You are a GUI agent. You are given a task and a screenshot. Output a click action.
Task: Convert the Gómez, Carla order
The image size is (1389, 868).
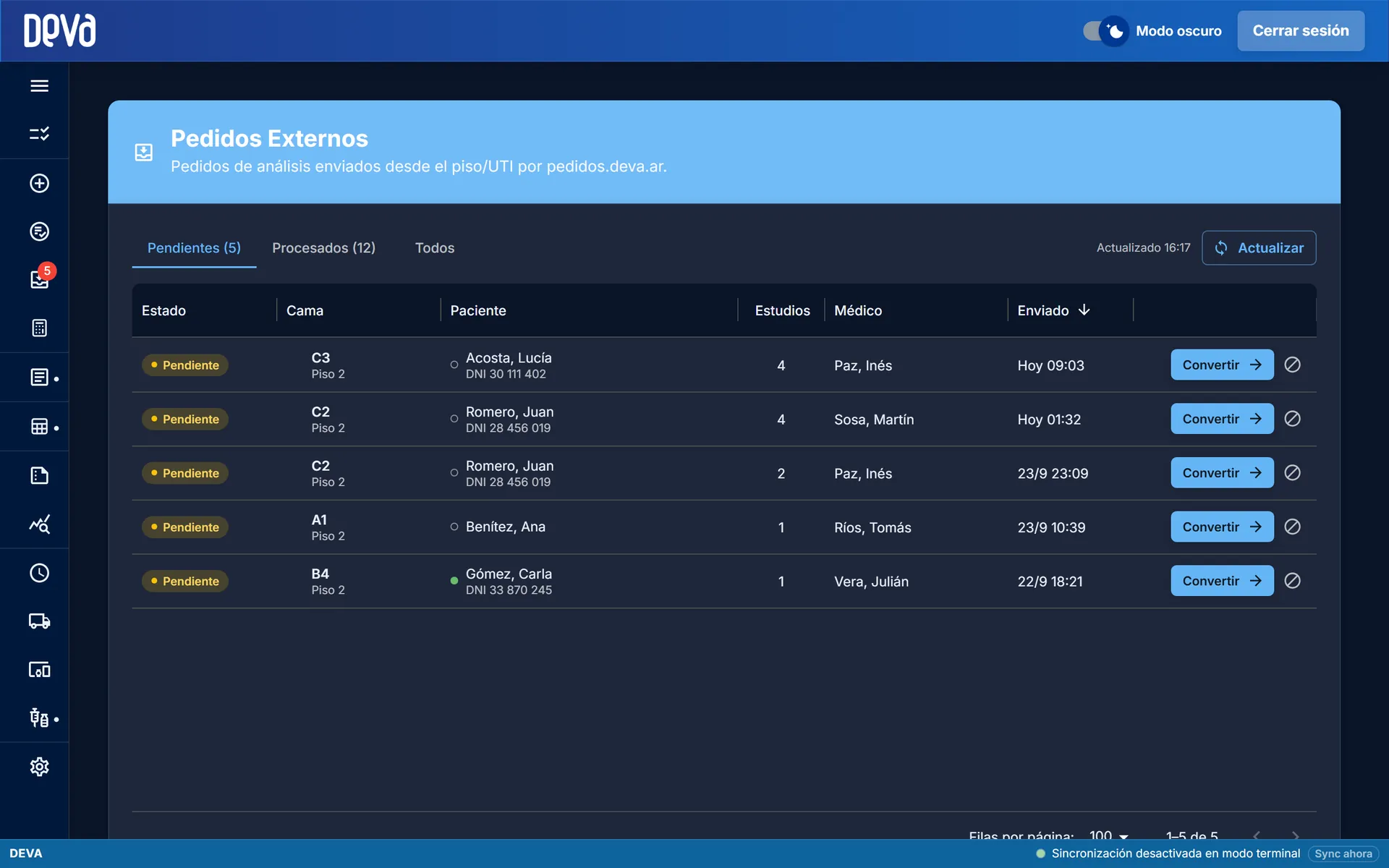pos(1222,581)
